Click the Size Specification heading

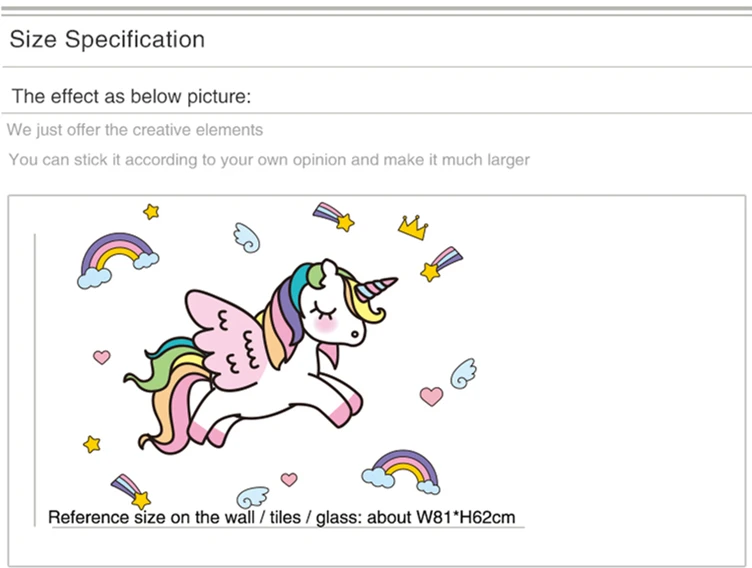click(x=107, y=39)
